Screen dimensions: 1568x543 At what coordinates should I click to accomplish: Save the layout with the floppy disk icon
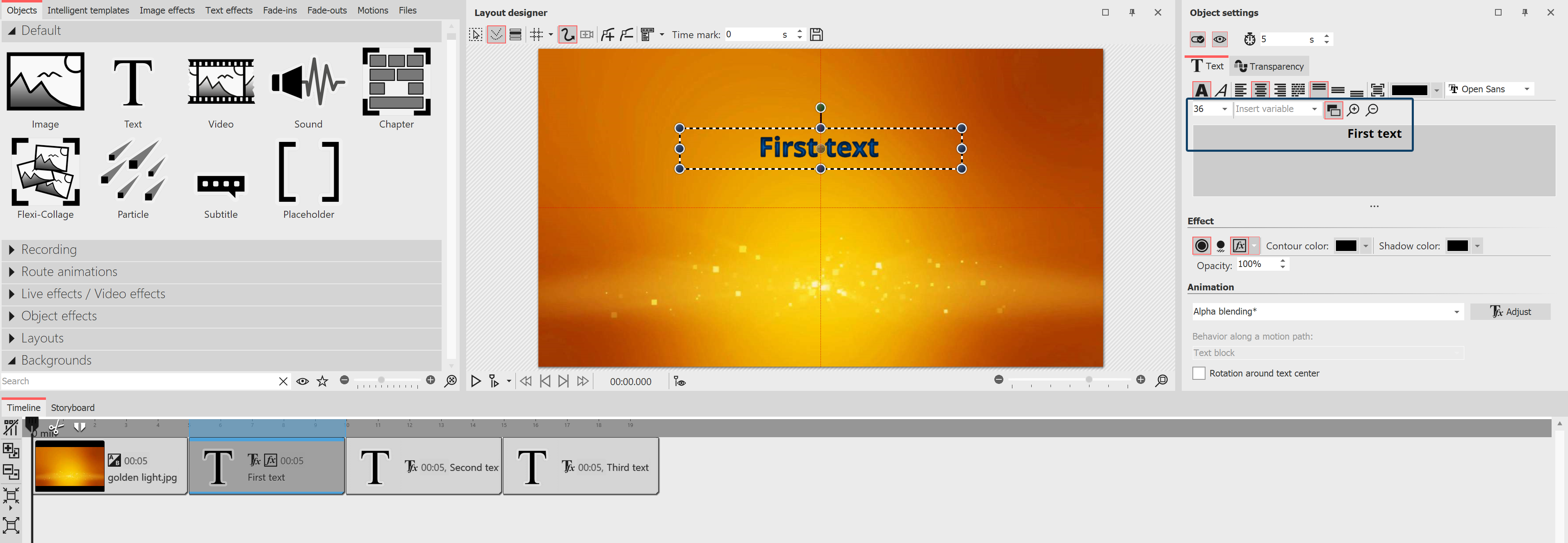tap(816, 34)
